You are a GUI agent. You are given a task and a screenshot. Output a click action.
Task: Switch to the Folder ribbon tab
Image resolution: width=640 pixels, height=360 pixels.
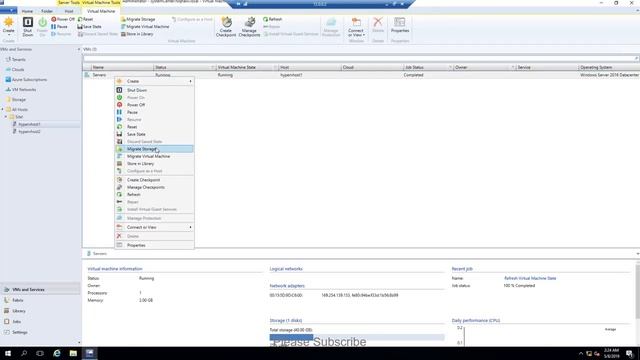click(x=47, y=11)
